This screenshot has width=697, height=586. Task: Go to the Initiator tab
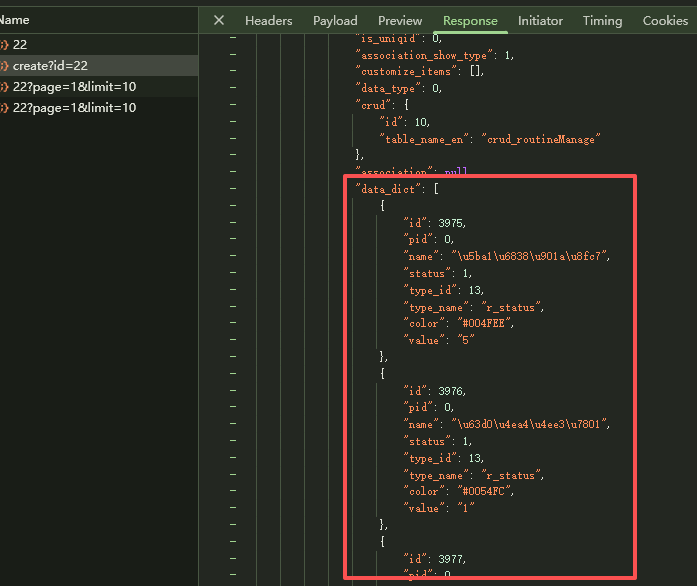540,21
